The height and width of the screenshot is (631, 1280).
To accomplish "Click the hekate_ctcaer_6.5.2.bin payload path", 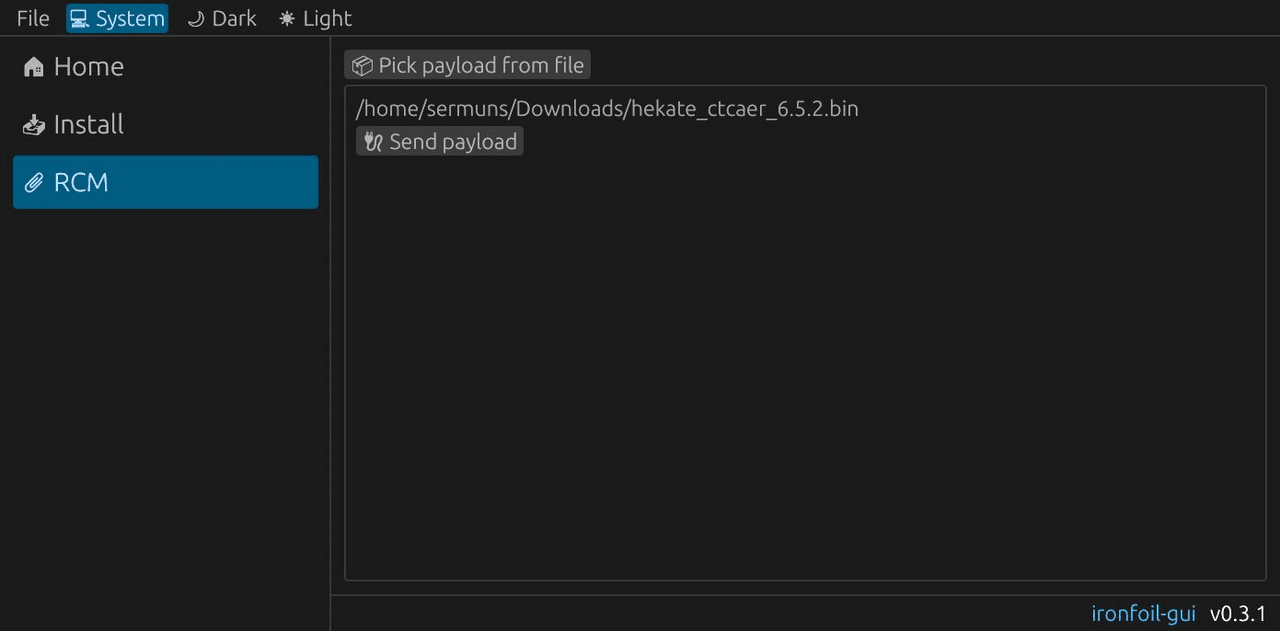I will point(607,108).
